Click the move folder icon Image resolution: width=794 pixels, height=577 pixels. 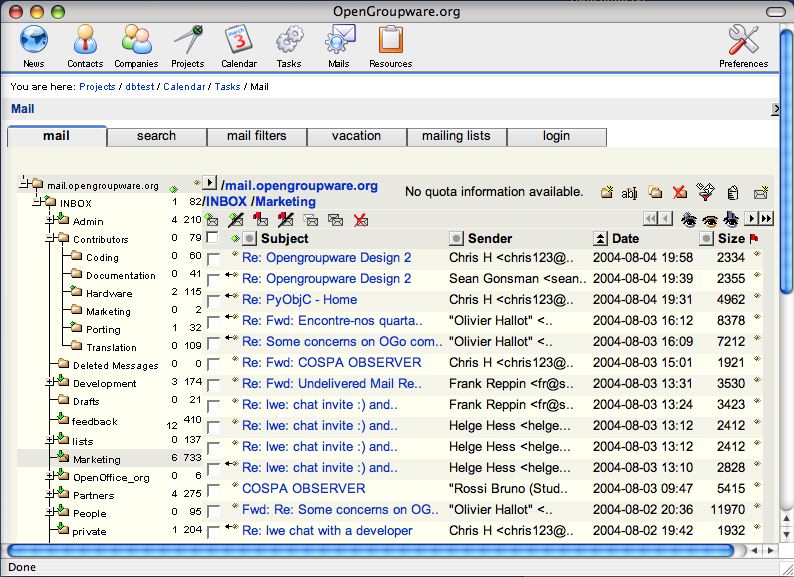tap(656, 192)
